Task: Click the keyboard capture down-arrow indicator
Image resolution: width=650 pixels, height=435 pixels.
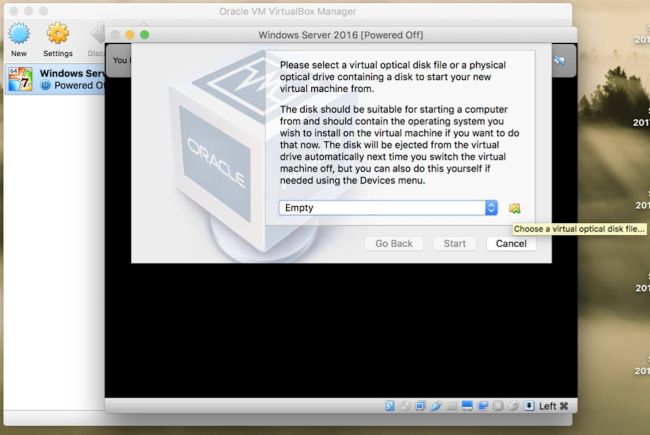Action: [529, 406]
